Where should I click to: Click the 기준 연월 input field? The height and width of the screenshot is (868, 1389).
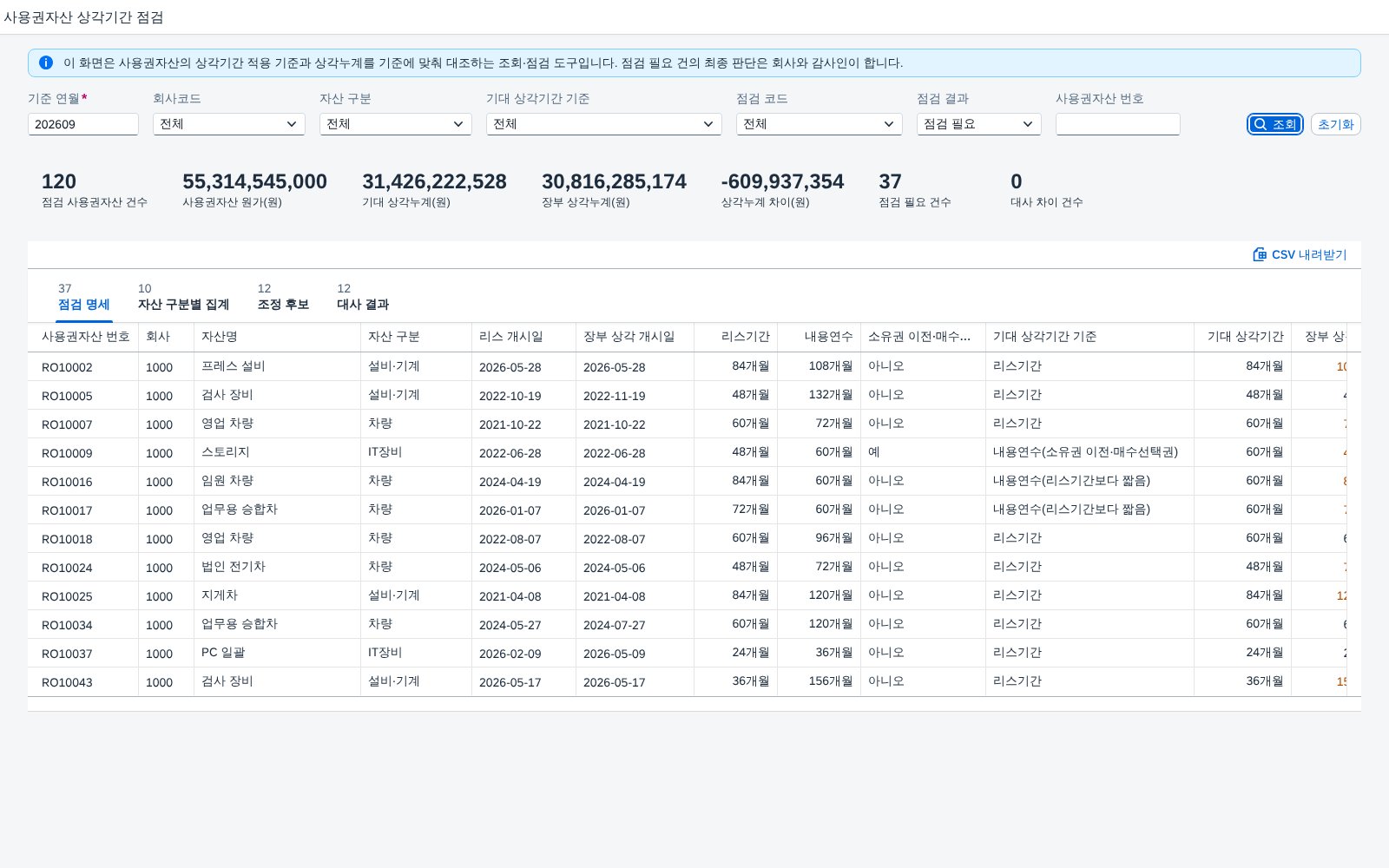click(x=83, y=124)
